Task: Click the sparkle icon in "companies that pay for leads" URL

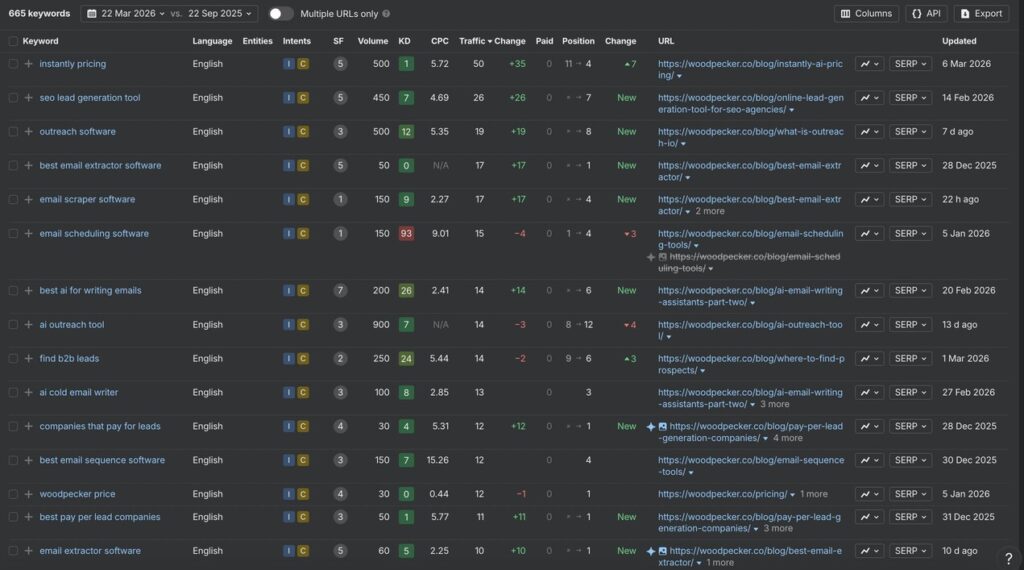Action: 651,427
